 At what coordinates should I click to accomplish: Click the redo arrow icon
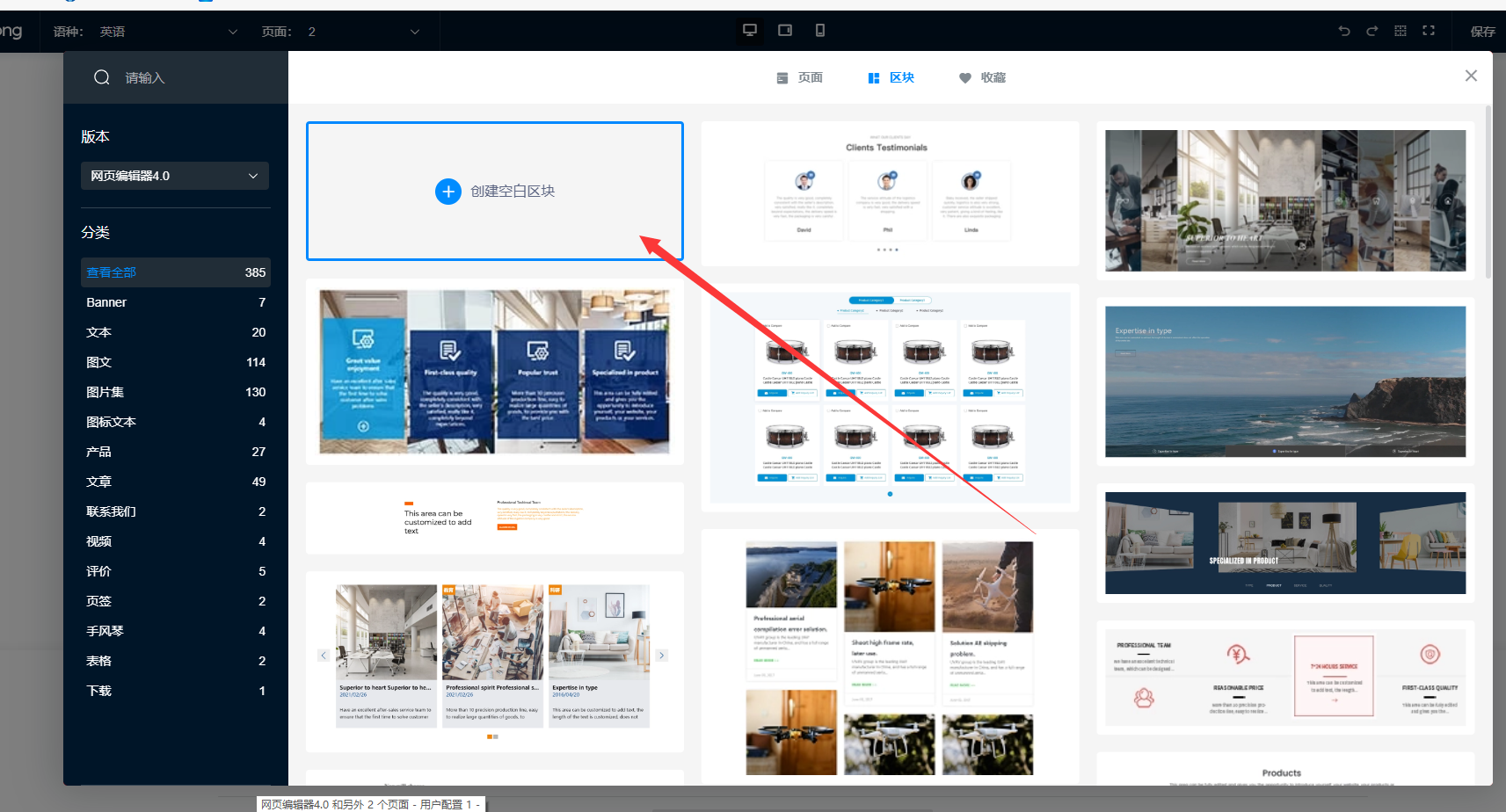click(x=1371, y=31)
